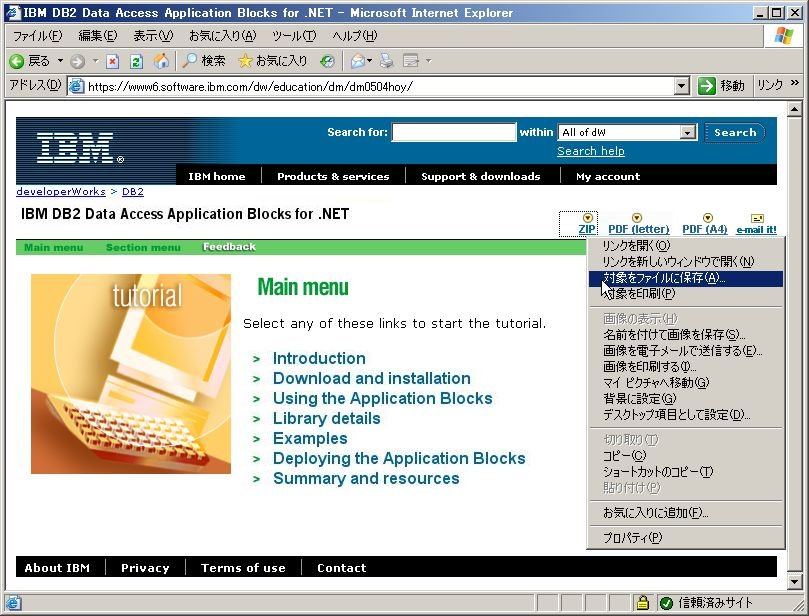Click the Edit page icon in toolbar
Viewport: 809px width, 616px height.
411,61
